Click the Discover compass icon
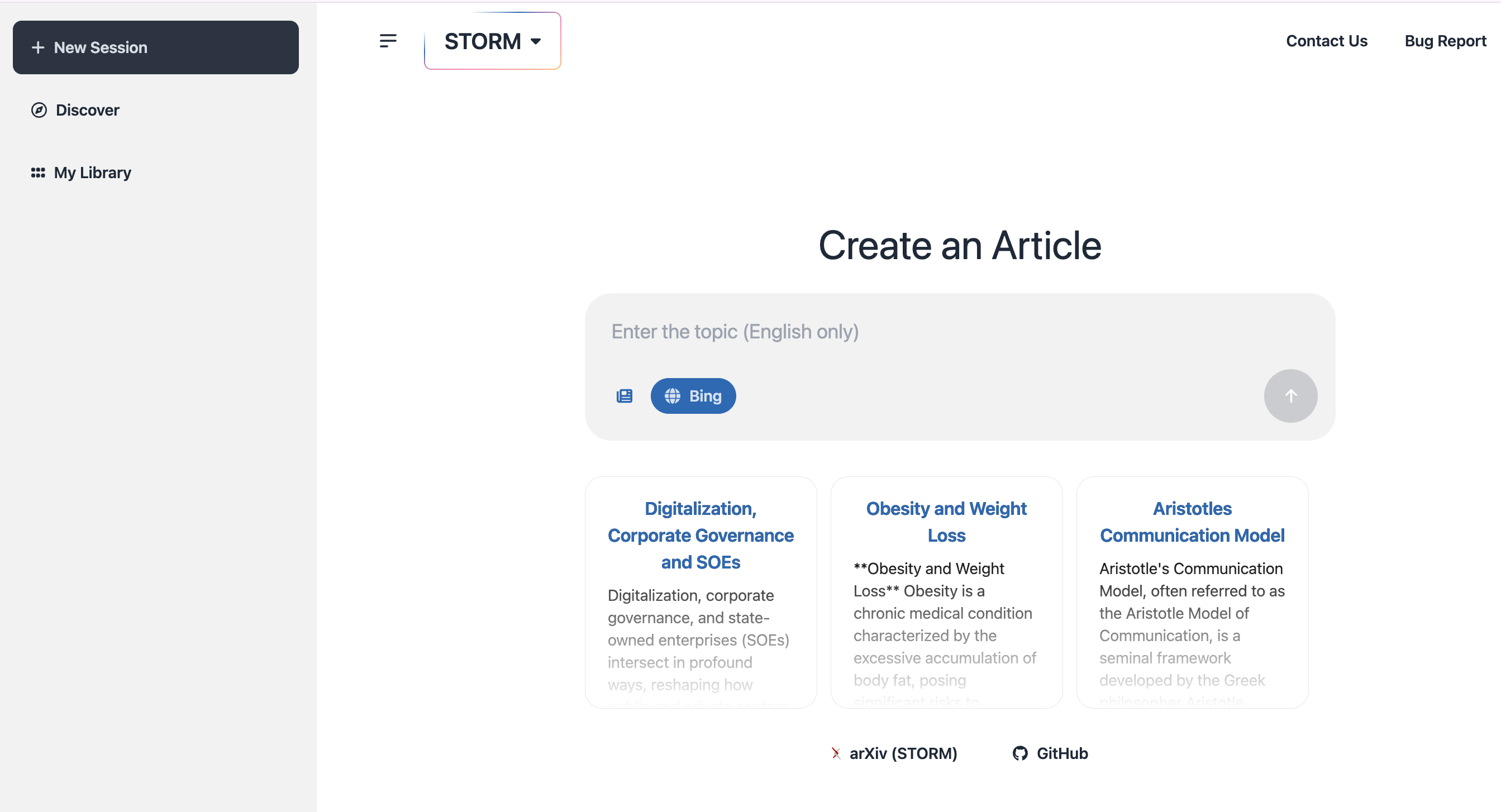This screenshot has height=812, width=1501. click(39, 110)
